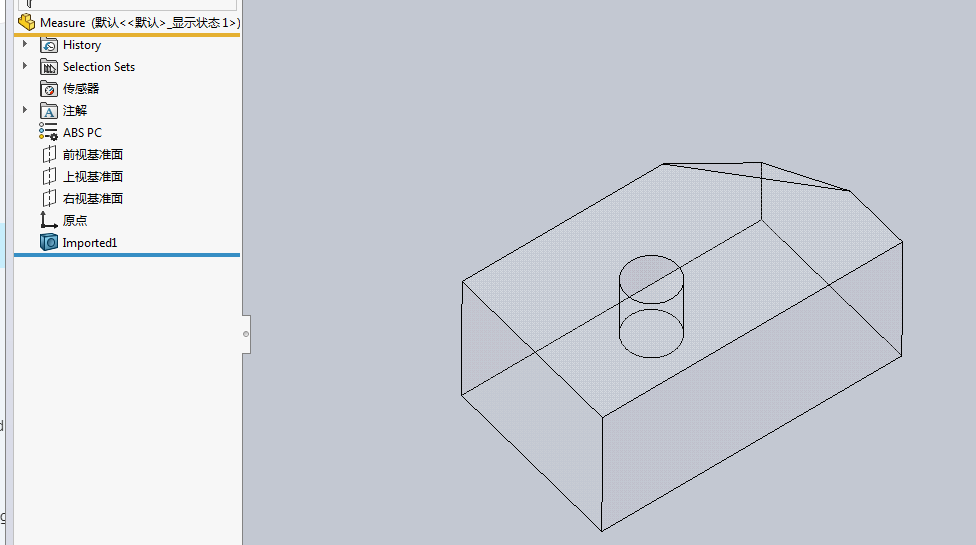Image resolution: width=976 pixels, height=545 pixels.
Task: Select the 上视基准面 top plane text
Action: point(93,177)
